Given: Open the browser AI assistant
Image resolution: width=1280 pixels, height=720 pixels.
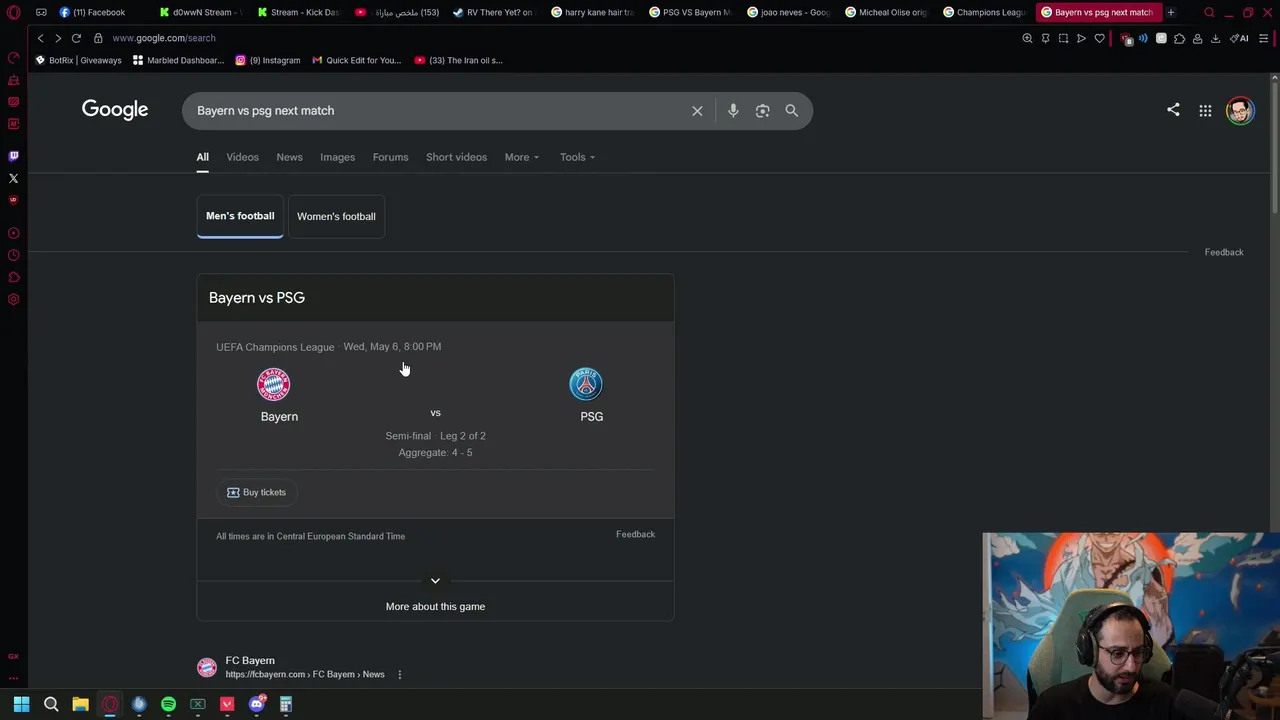Looking at the screenshot, I should tap(1240, 38).
